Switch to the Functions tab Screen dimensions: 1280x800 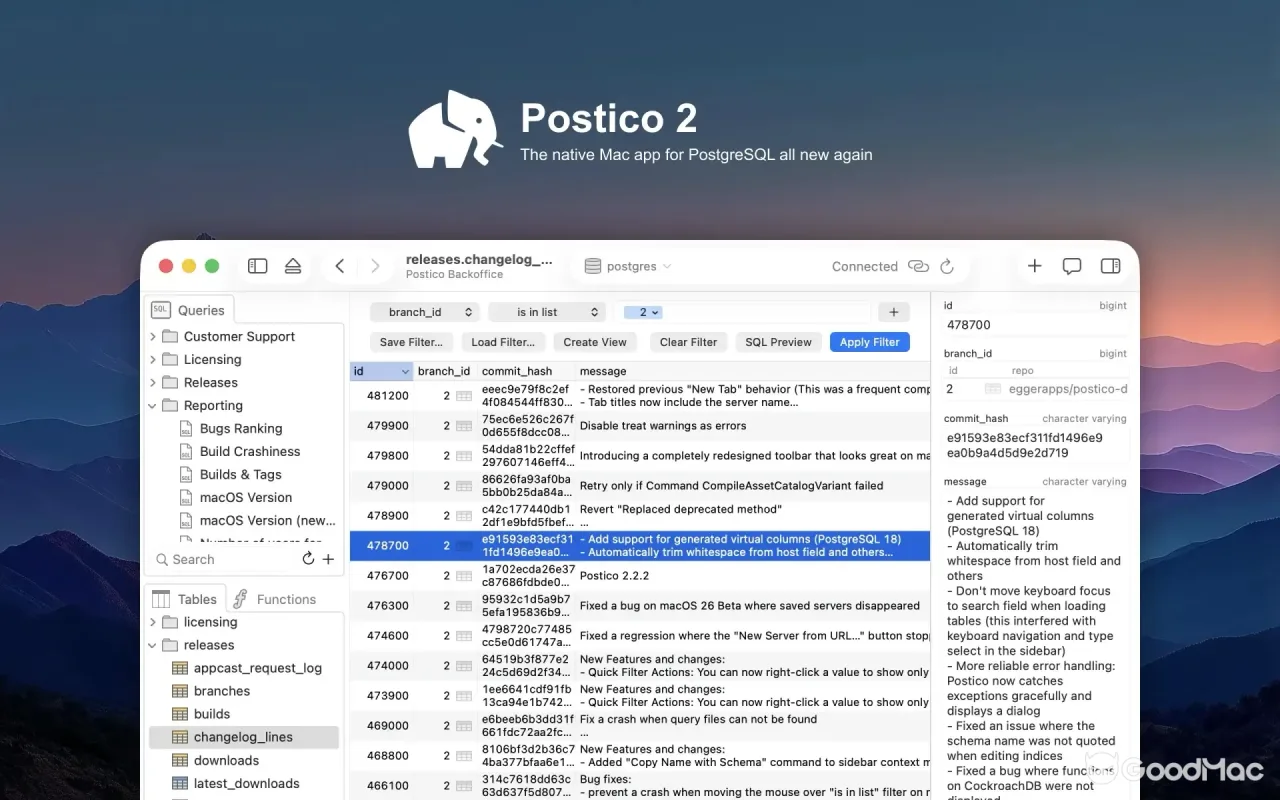[x=274, y=599]
